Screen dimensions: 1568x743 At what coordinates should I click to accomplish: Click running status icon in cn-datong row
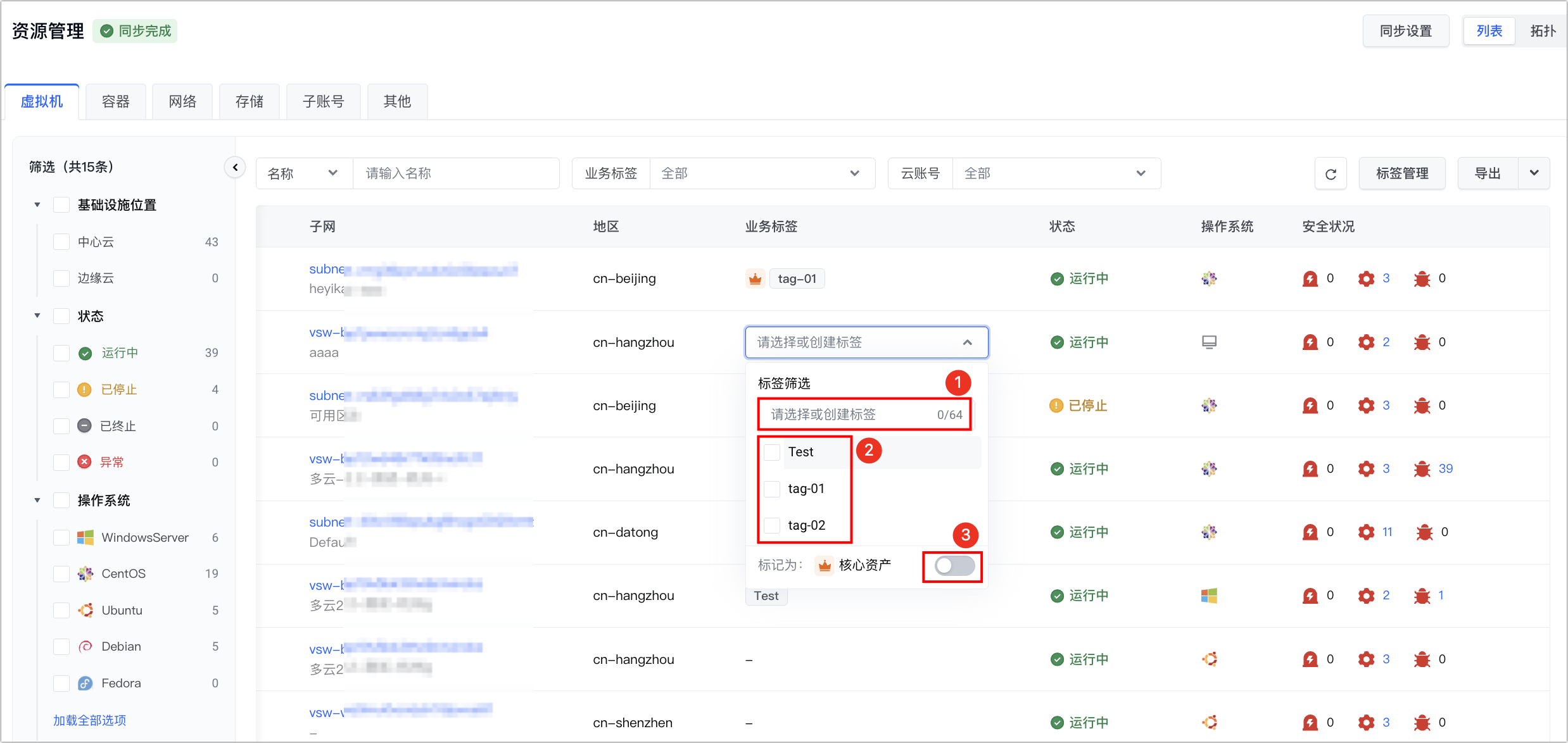[1056, 532]
